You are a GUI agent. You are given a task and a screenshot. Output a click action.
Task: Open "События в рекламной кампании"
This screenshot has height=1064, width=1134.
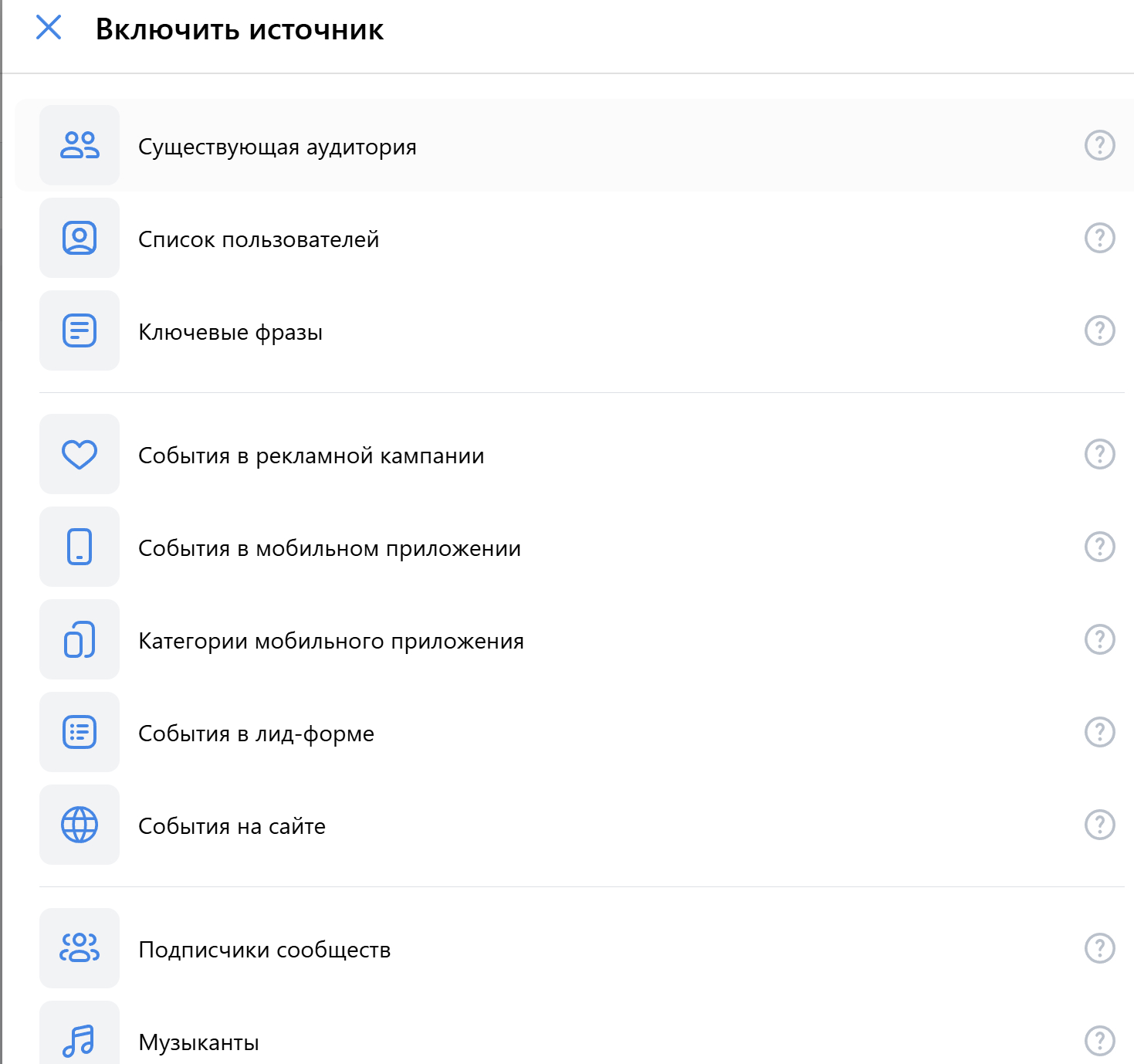click(x=311, y=456)
